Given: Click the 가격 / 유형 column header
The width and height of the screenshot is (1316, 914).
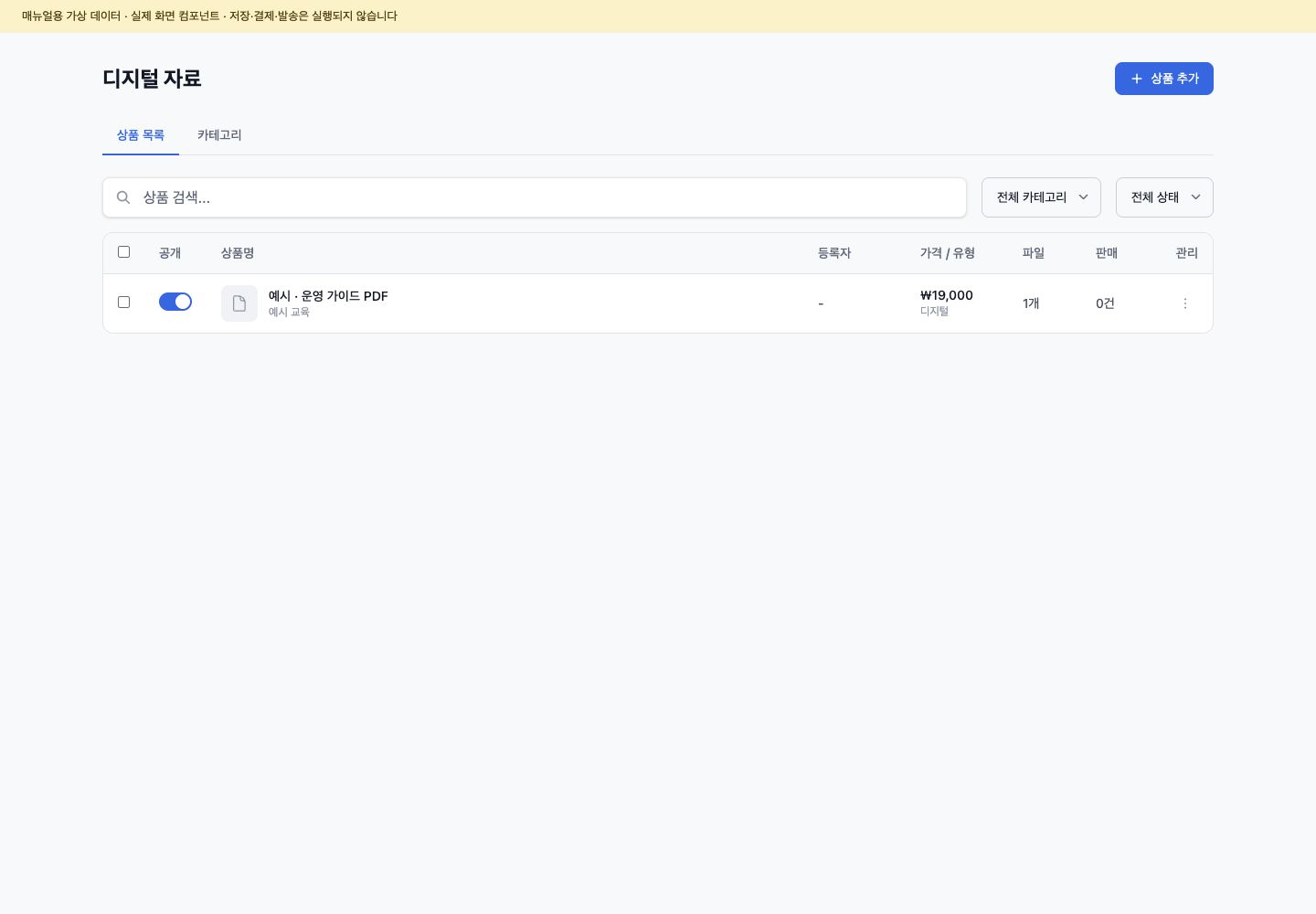Looking at the screenshot, I should click(948, 253).
